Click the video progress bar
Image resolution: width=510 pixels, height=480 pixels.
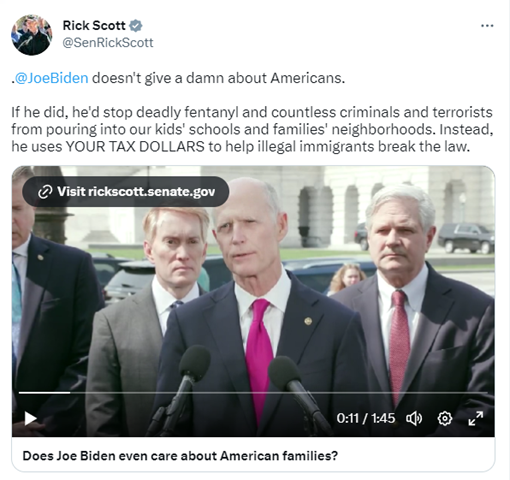point(253,393)
